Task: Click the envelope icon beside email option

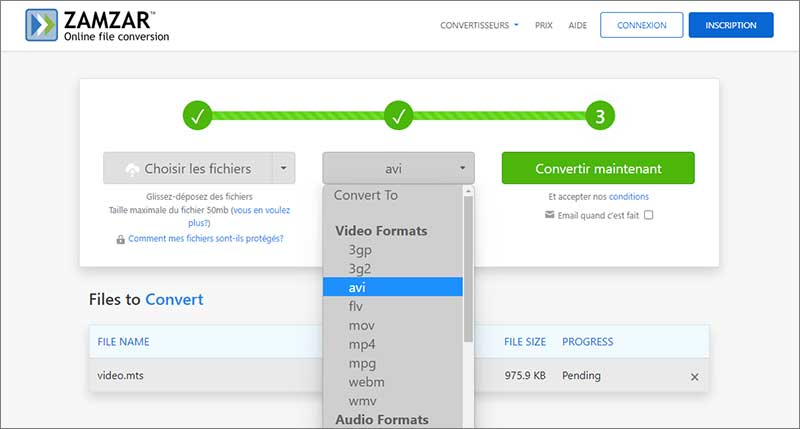Action: (549, 215)
